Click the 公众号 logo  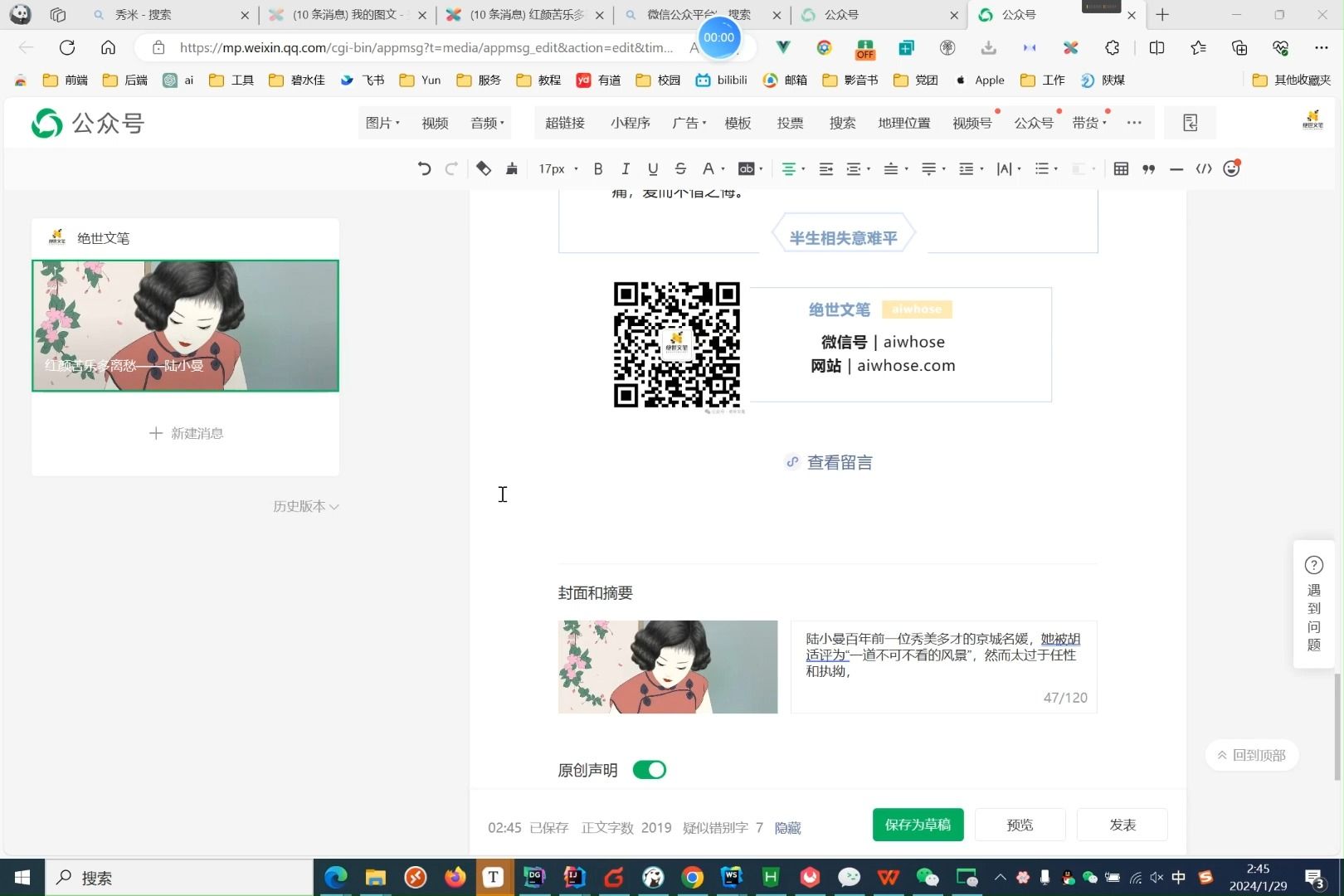[88, 123]
